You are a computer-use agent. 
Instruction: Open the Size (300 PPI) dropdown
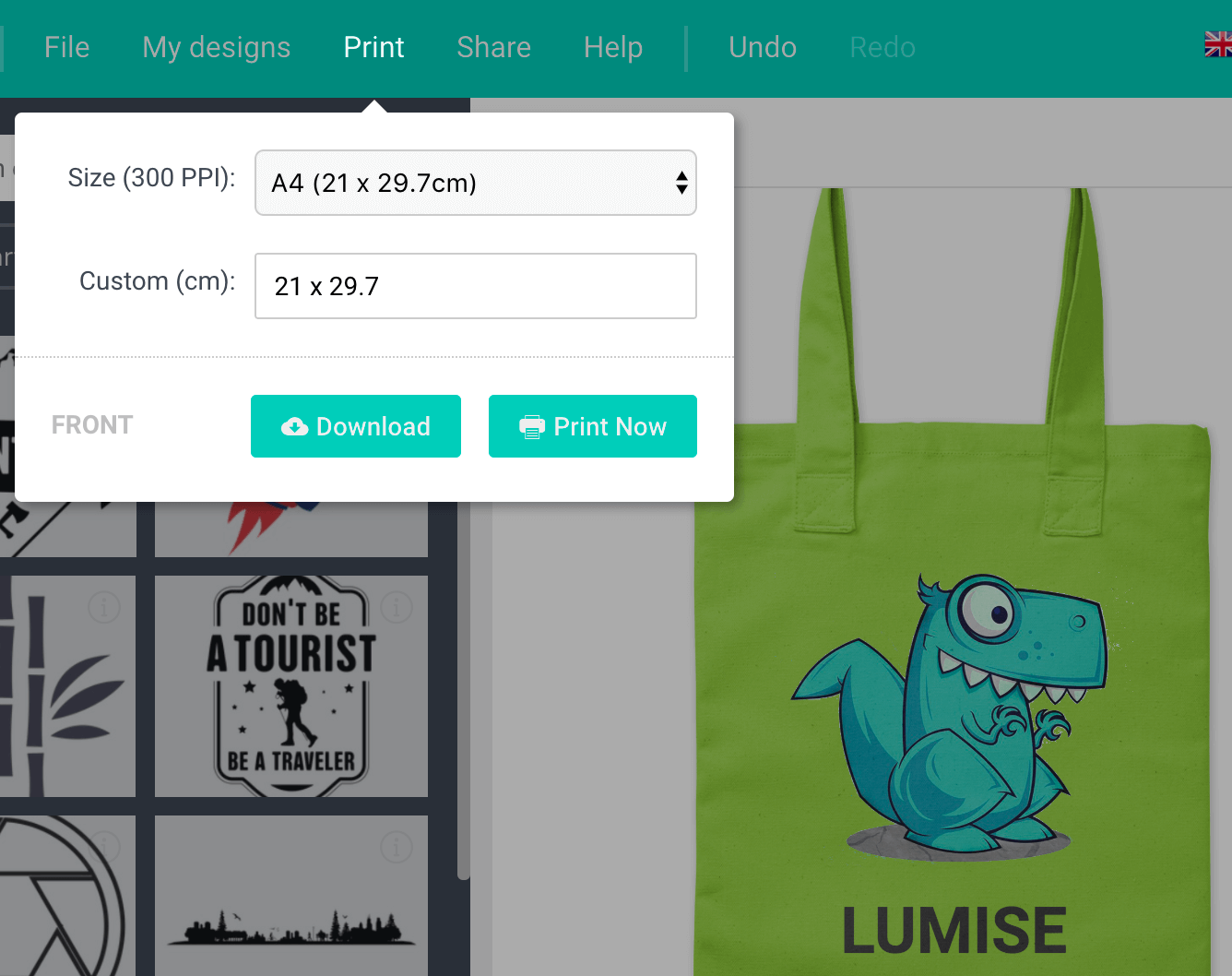click(x=476, y=183)
